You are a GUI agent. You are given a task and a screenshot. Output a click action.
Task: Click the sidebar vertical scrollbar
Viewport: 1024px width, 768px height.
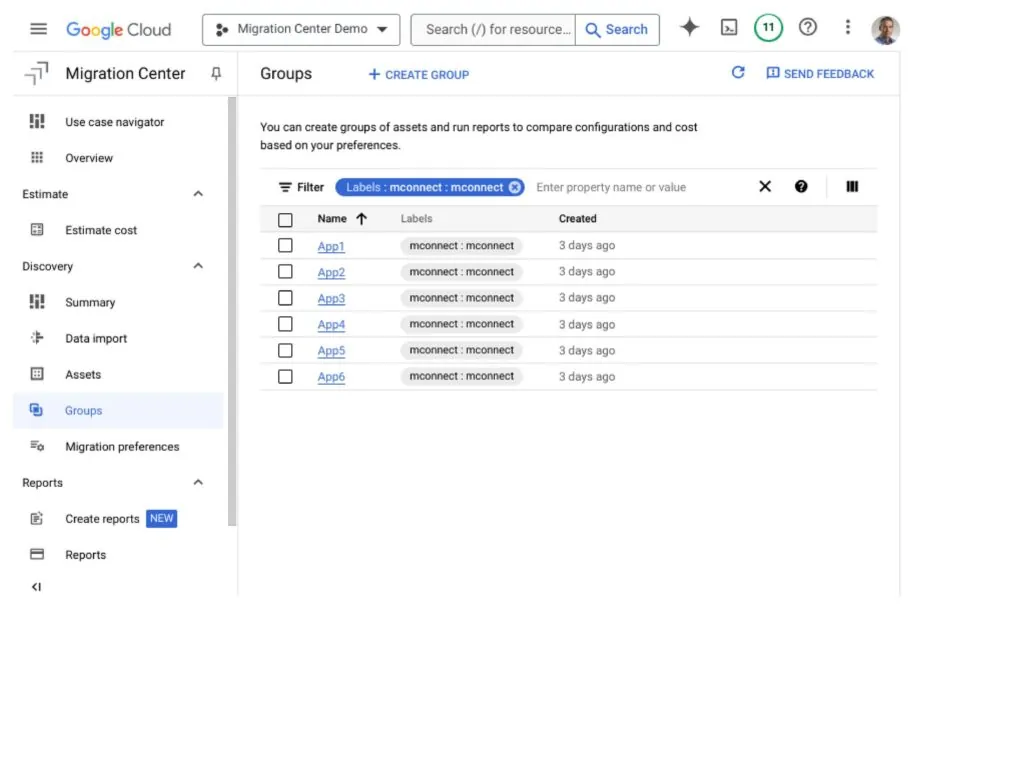click(x=232, y=311)
